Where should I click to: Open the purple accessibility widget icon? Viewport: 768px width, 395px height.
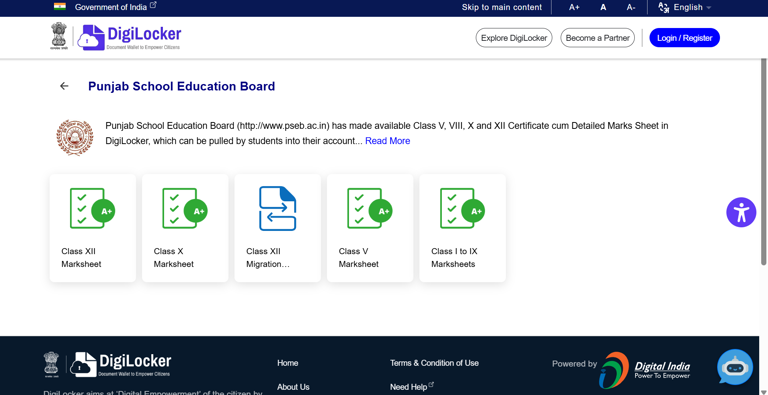(x=741, y=212)
